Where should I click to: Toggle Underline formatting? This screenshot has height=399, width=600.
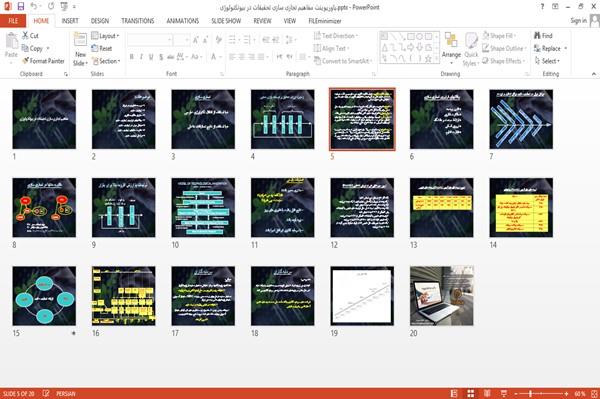tap(151, 57)
